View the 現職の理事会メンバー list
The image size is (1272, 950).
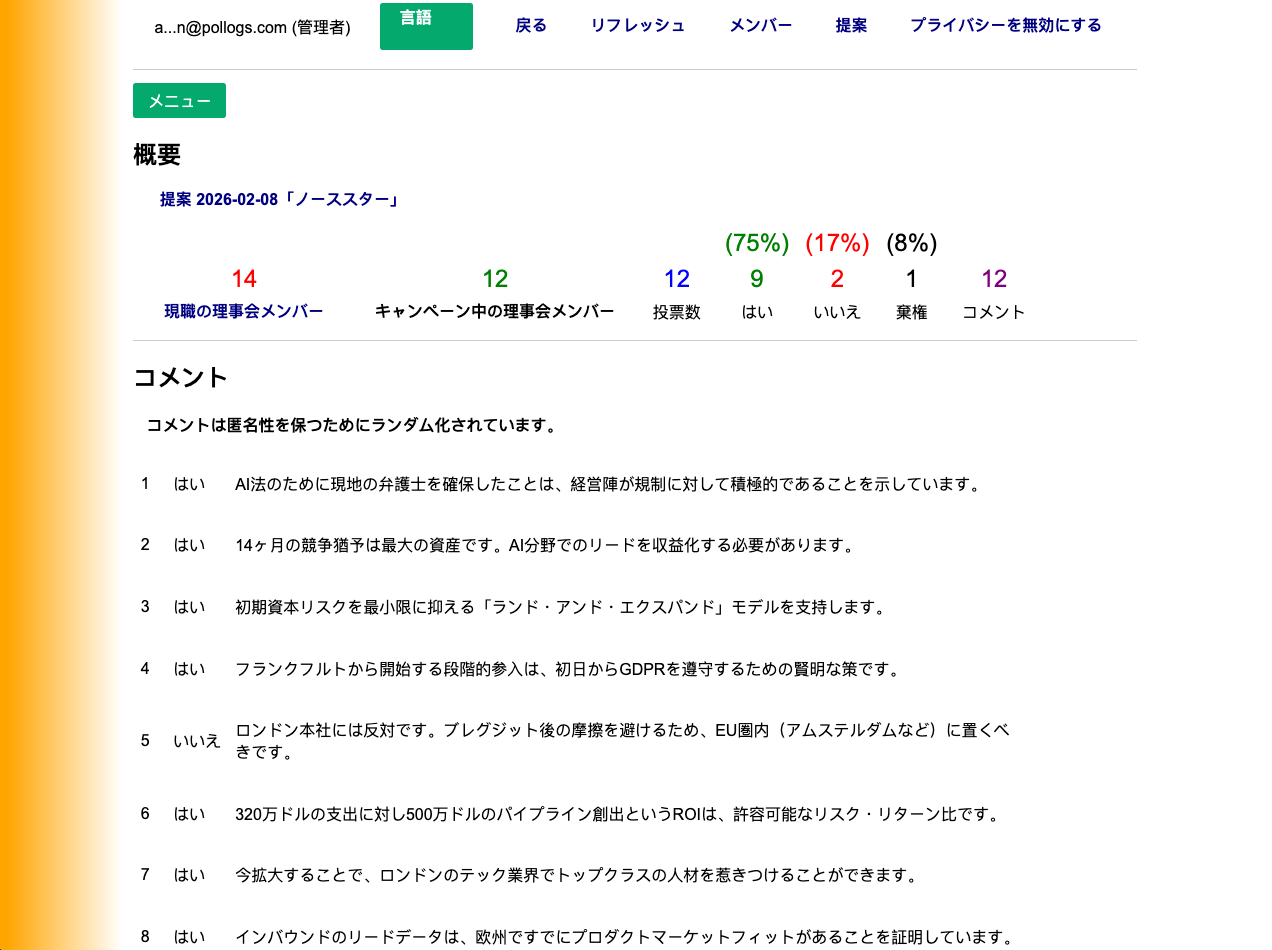point(243,311)
